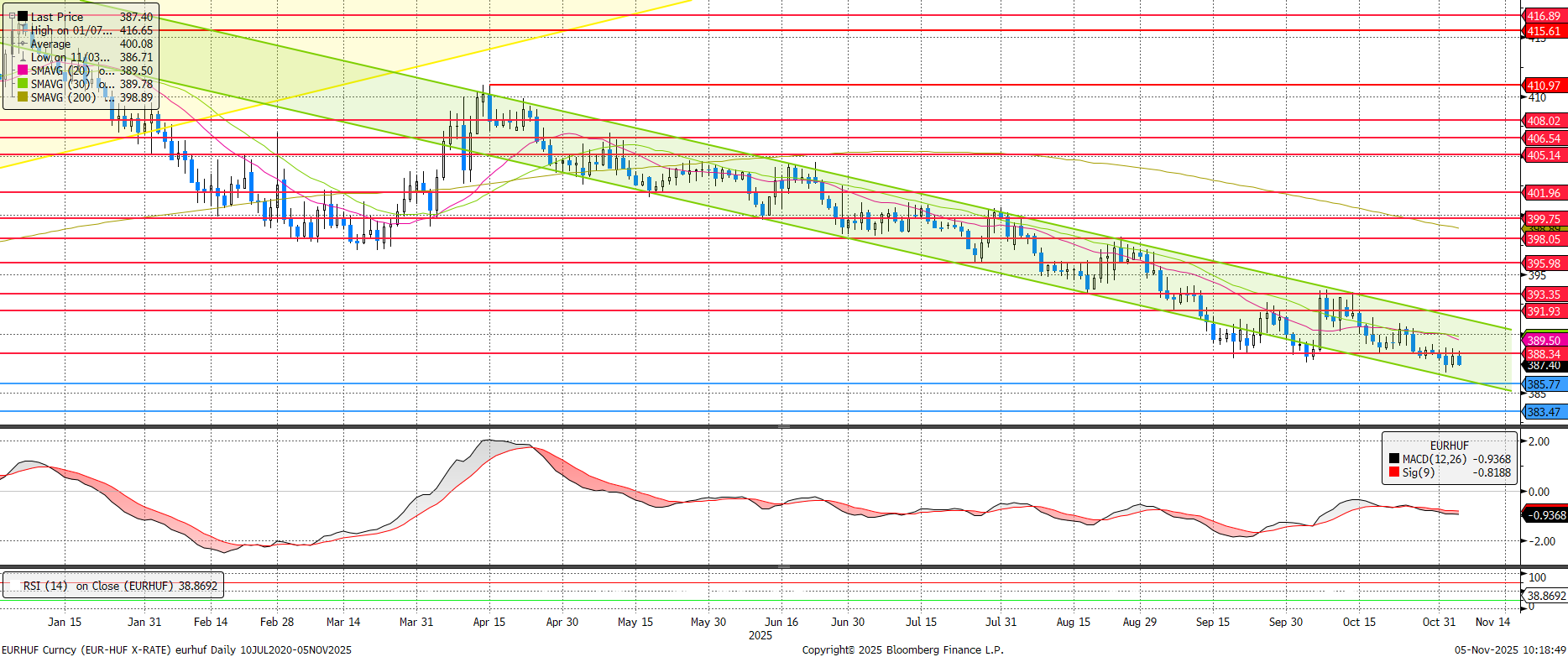Viewport: 1568px width, 657px height.
Task: Select the blue 383.47 price level tag
Action: 1543,412
